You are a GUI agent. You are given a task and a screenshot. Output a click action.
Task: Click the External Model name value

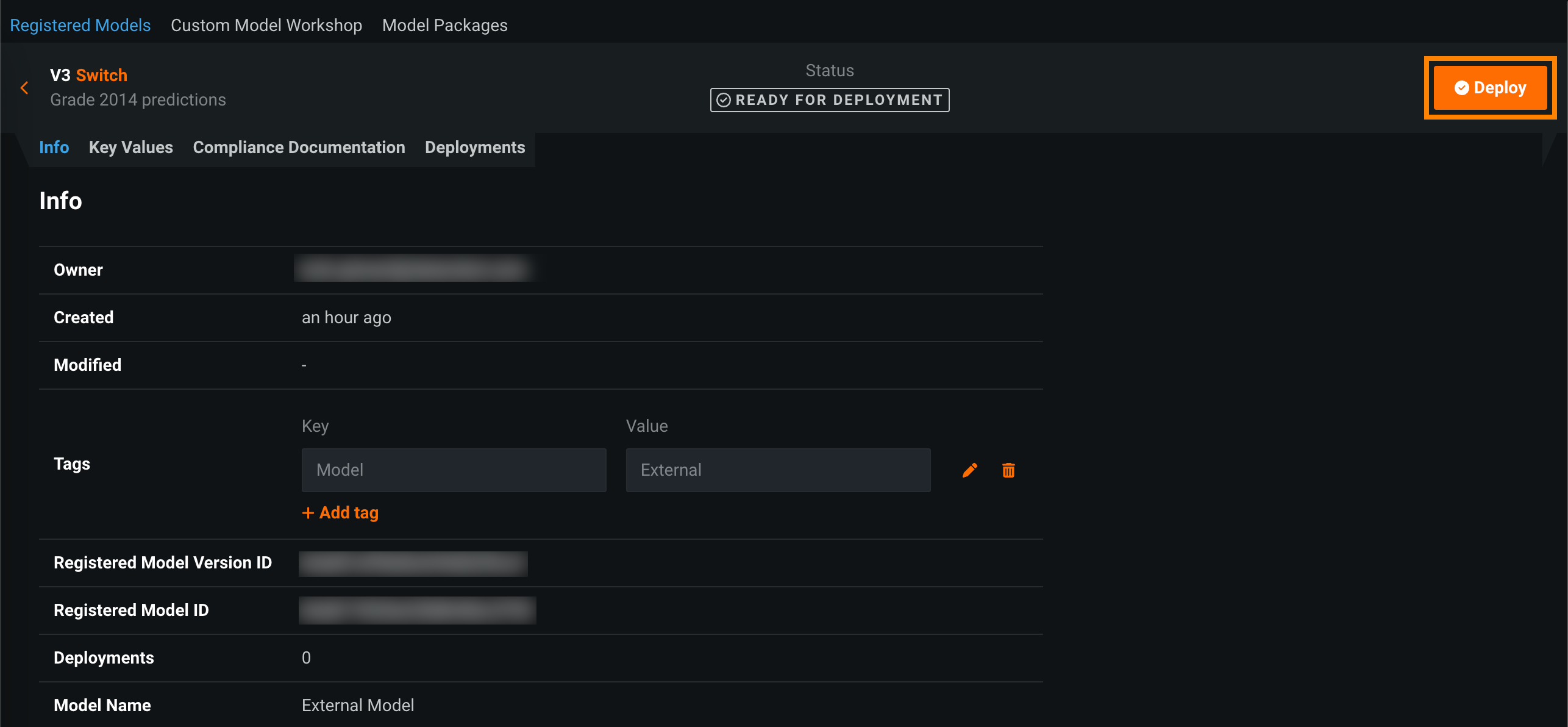click(358, 706)
